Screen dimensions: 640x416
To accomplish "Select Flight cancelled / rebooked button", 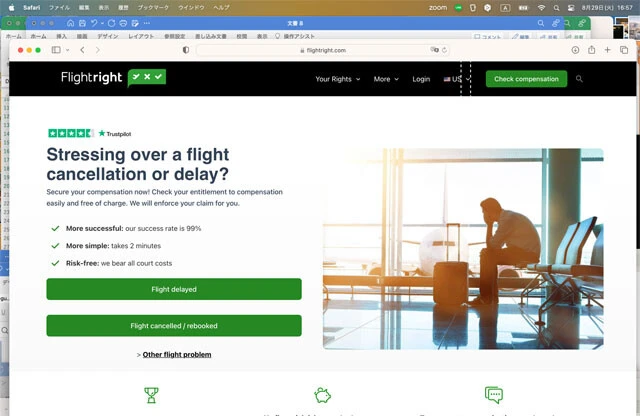I will [x=174, y=326].
